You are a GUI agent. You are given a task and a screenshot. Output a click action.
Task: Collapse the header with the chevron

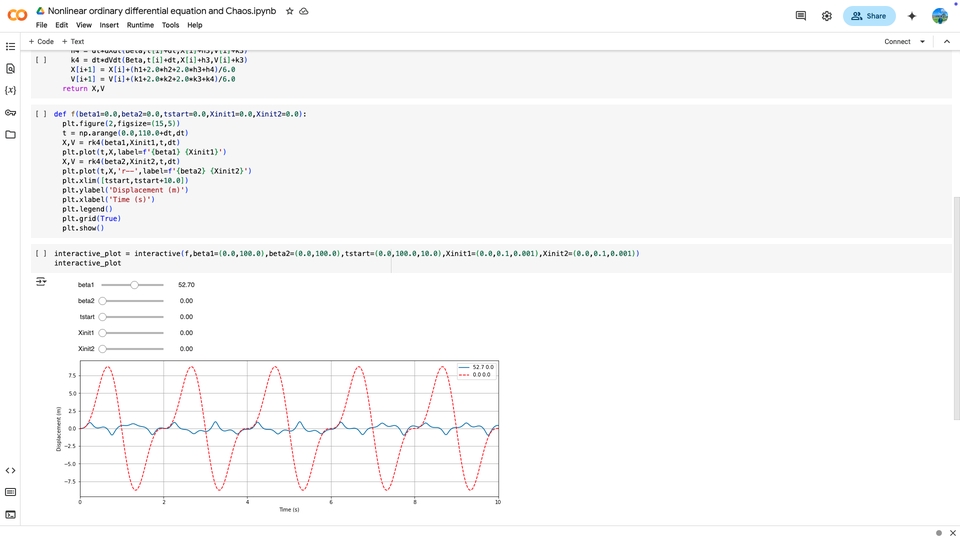[x=947, y=42]
